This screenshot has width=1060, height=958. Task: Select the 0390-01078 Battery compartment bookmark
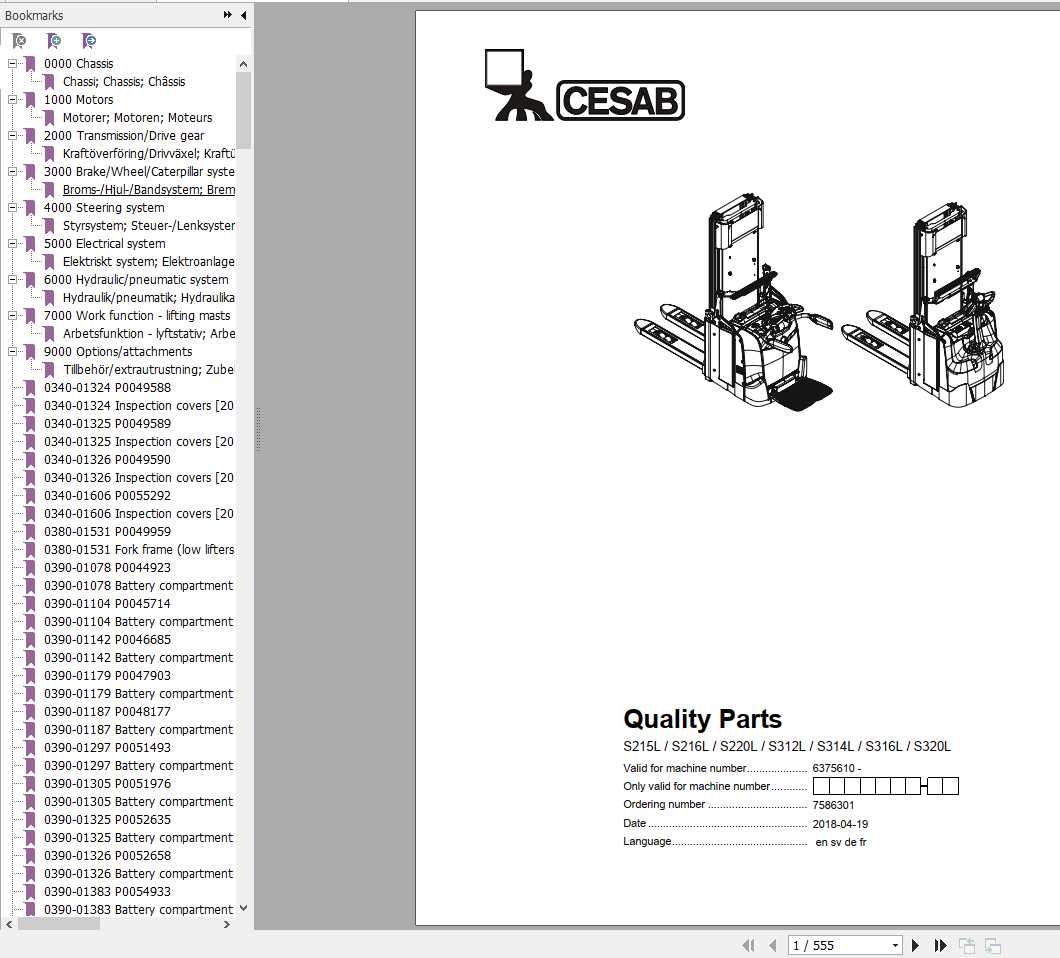point(139,585)
